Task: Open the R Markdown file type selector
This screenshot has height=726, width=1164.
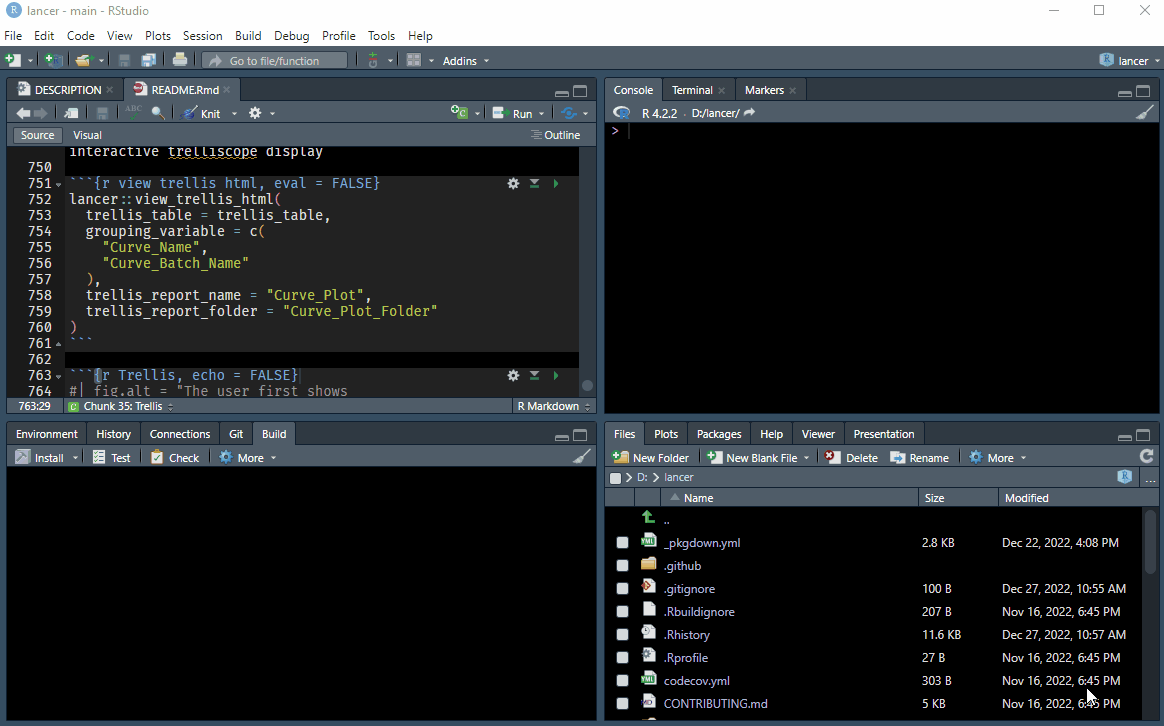Action: click(554, 406)
